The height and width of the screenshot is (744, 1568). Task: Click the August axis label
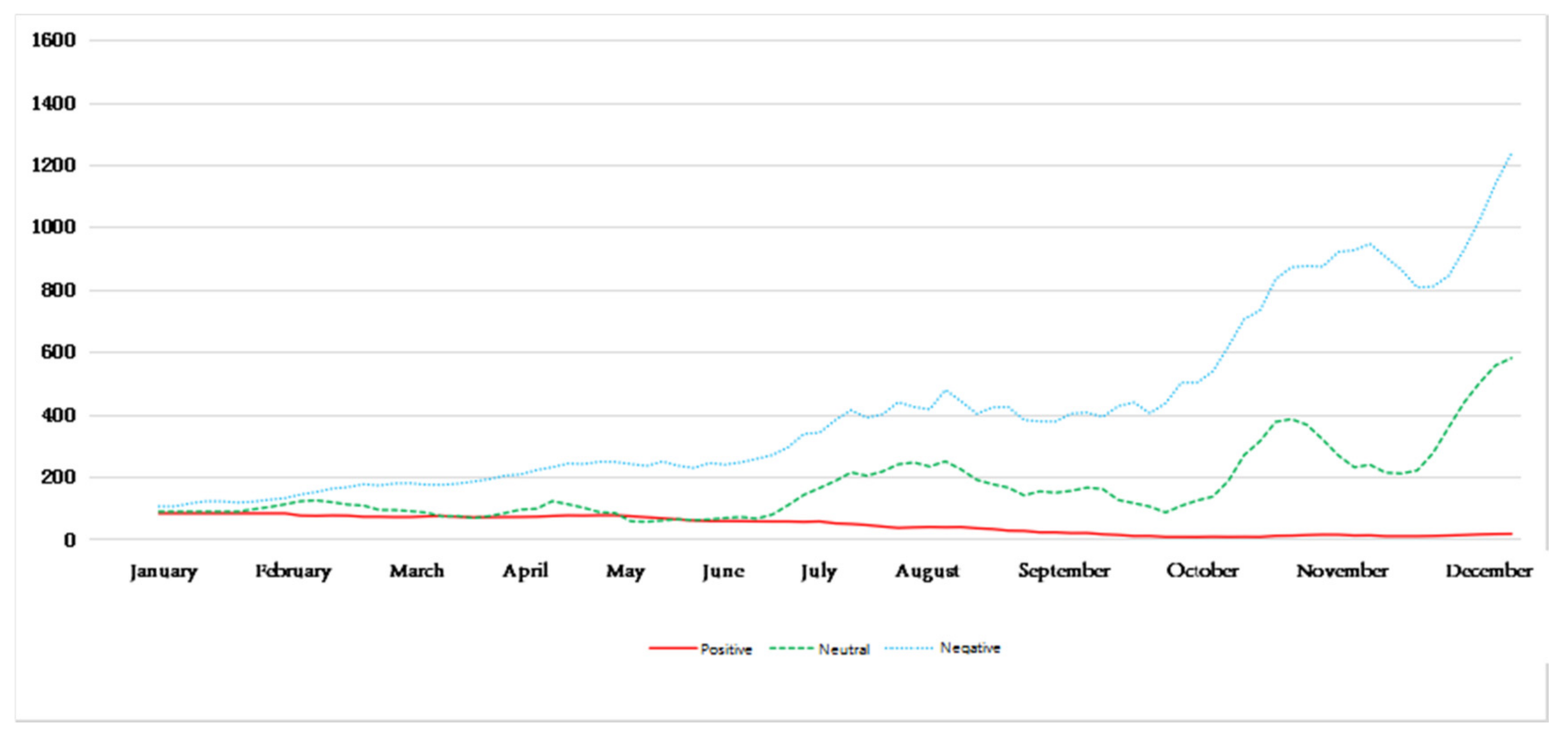(x=927, y=571)
